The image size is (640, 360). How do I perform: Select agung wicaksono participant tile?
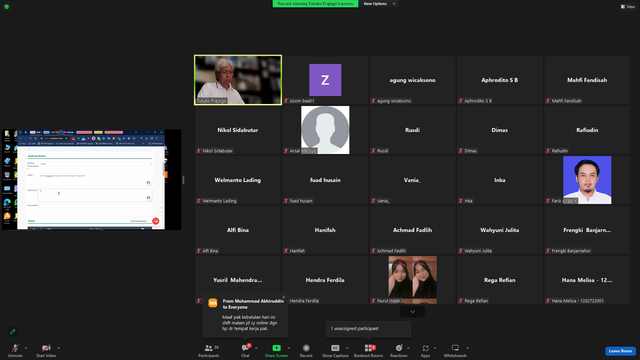point(412,80)
